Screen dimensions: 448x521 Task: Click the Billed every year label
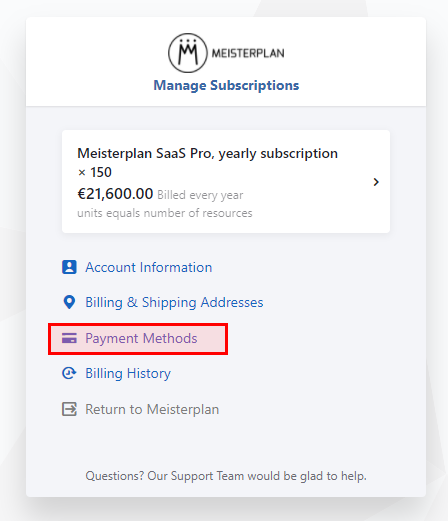pyautogui.click(x=200, y=195)
